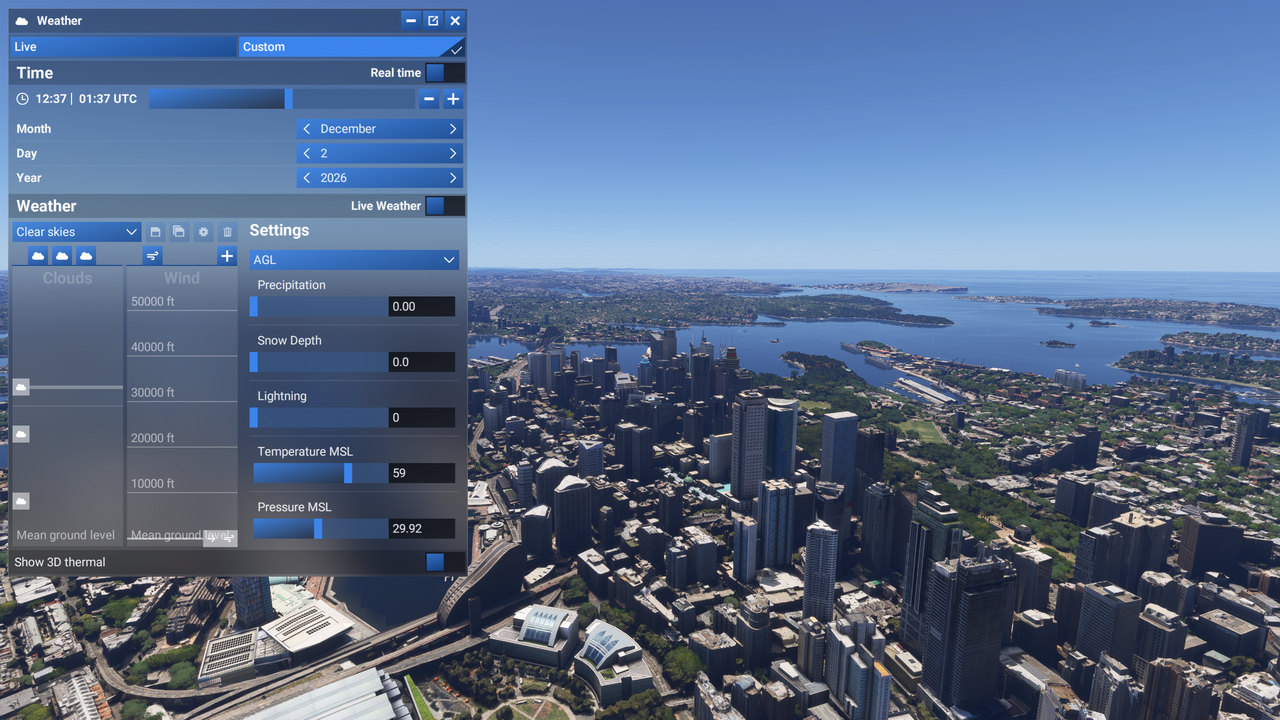Viewport: 1280px width, 720px height.
Task: Open the Clear skies preset dropdown
Action: tap(77, 232)
